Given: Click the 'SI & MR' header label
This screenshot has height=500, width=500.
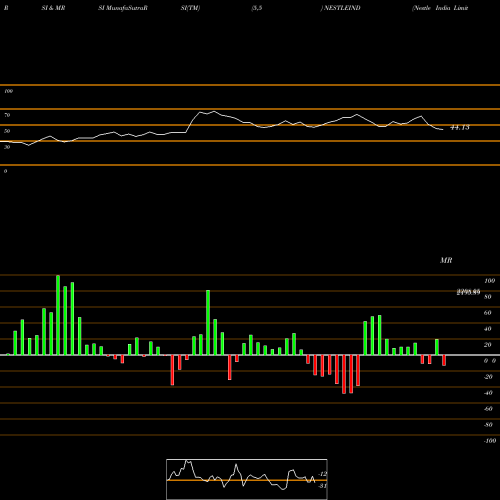Looking at the screenshot, I should point(53,8).
